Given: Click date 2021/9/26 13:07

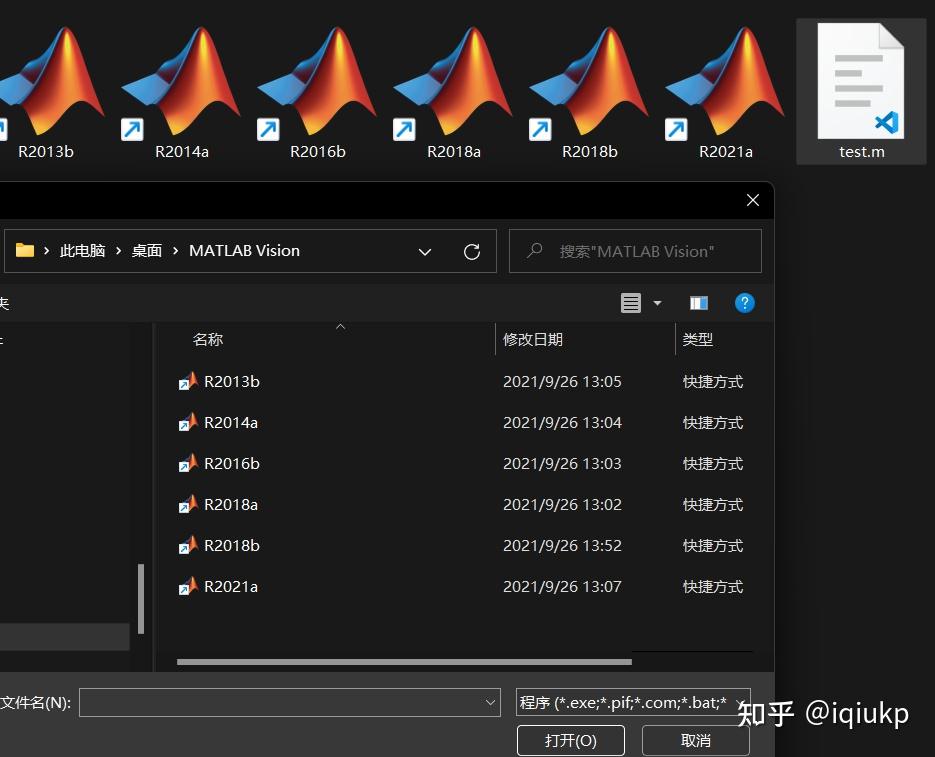Looking at the screenshot, I should (x=562, y=587).
